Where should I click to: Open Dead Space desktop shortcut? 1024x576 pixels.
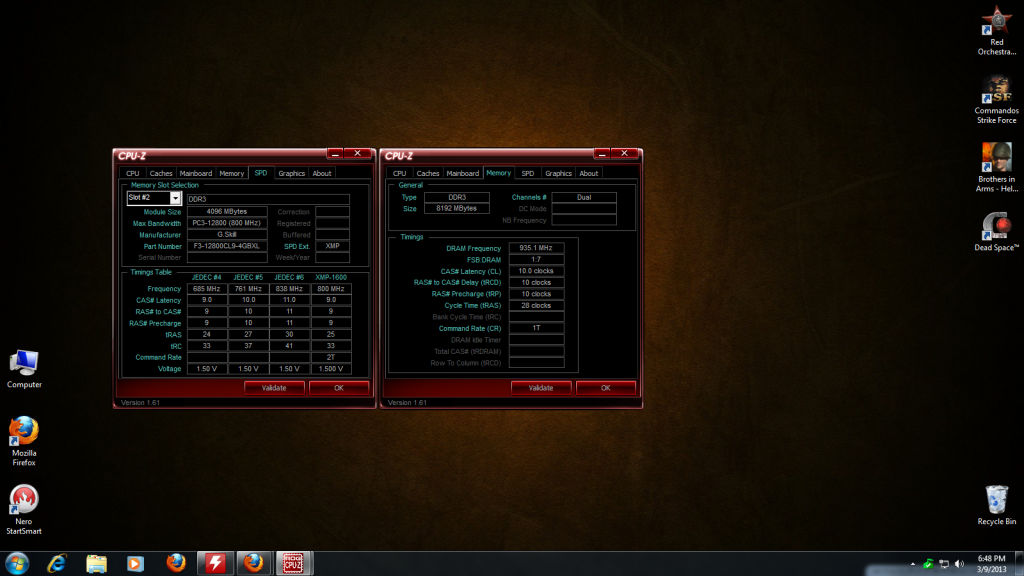coord(997,231)
